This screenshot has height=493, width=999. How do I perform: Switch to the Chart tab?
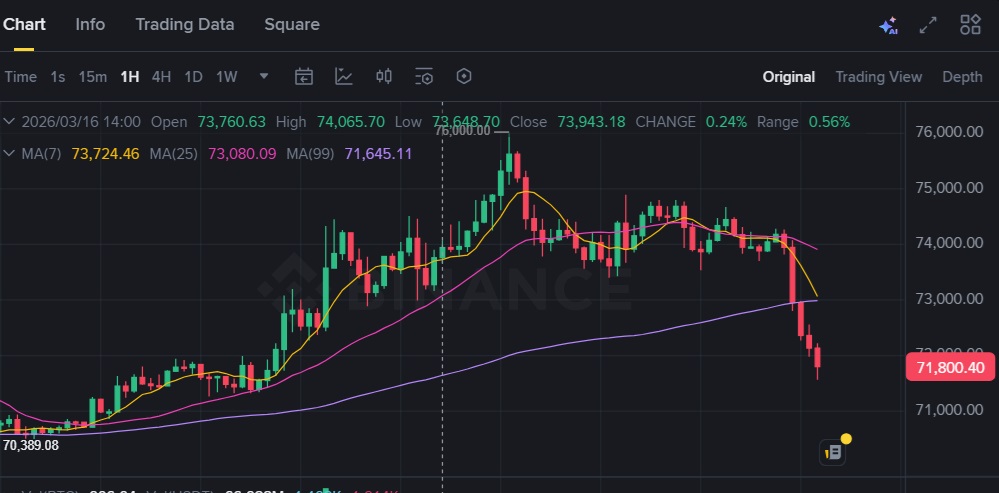(x=23, y=25)
